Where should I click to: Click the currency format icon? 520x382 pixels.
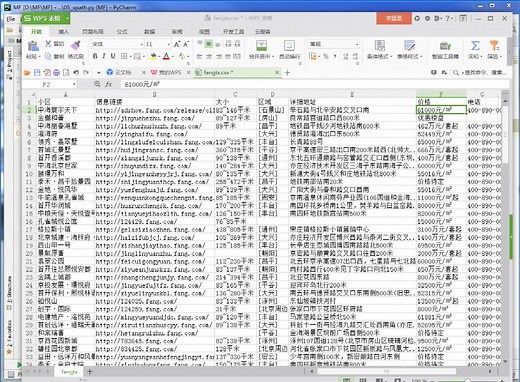(312, 56)
